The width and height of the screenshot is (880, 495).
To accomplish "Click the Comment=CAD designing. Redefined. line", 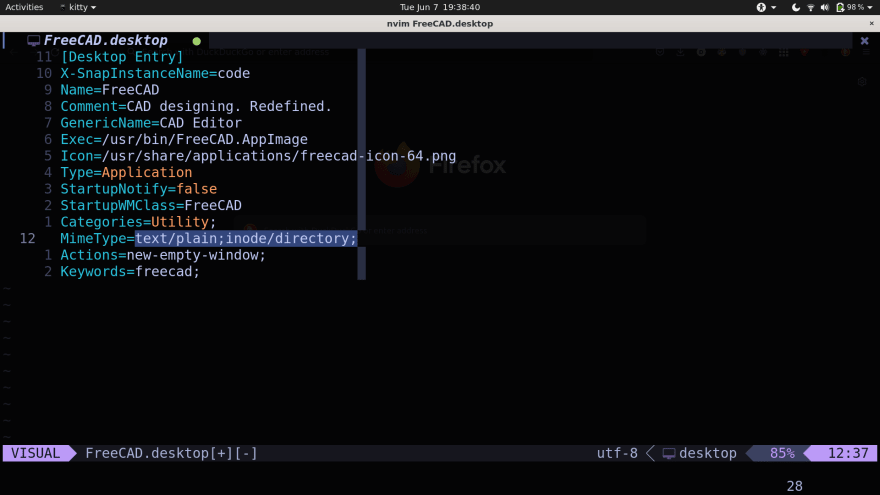I will pos(196,106).
